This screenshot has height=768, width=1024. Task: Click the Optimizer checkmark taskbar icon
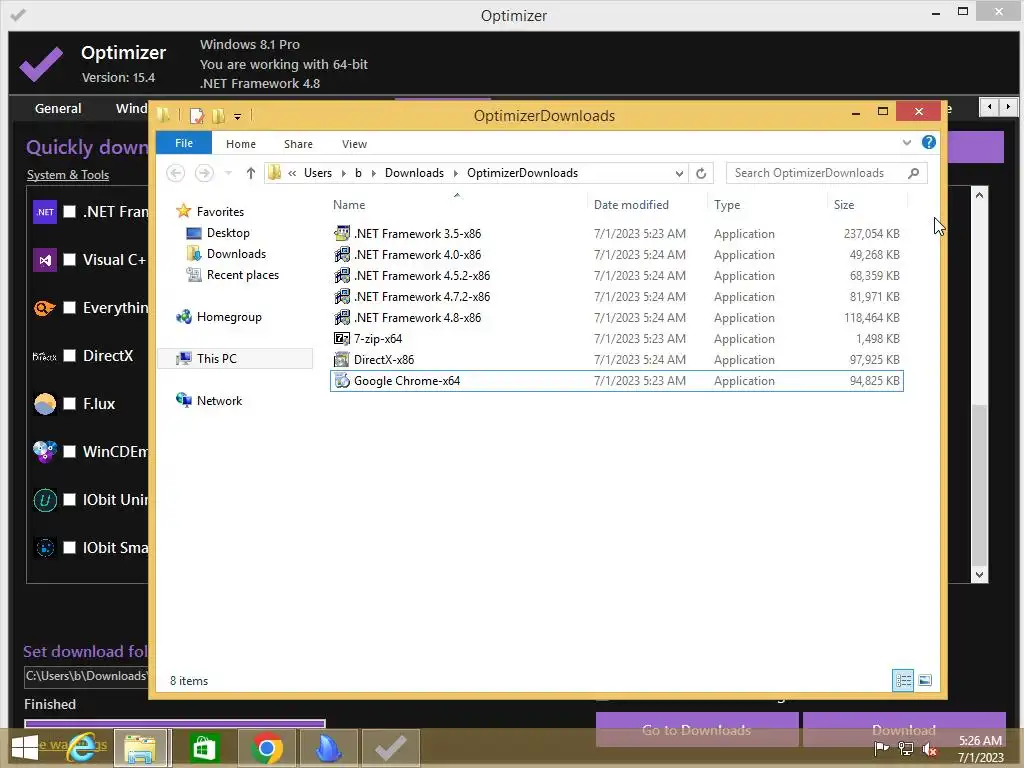pos(391,748)
